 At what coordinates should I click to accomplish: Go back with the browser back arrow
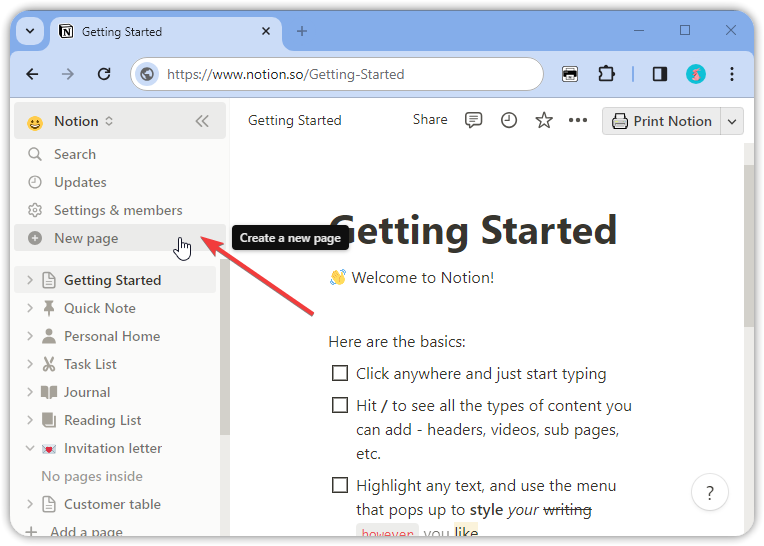32,74
